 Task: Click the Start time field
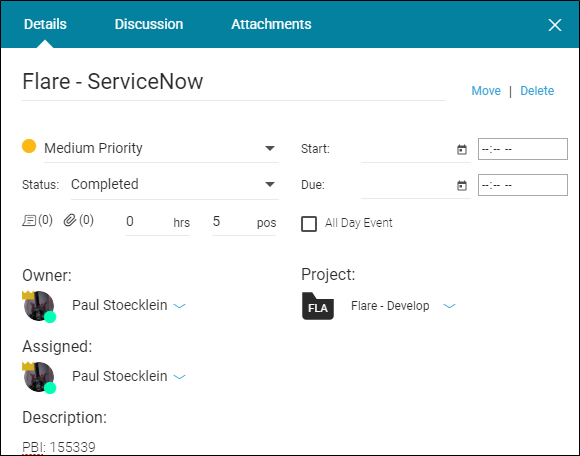523,149
